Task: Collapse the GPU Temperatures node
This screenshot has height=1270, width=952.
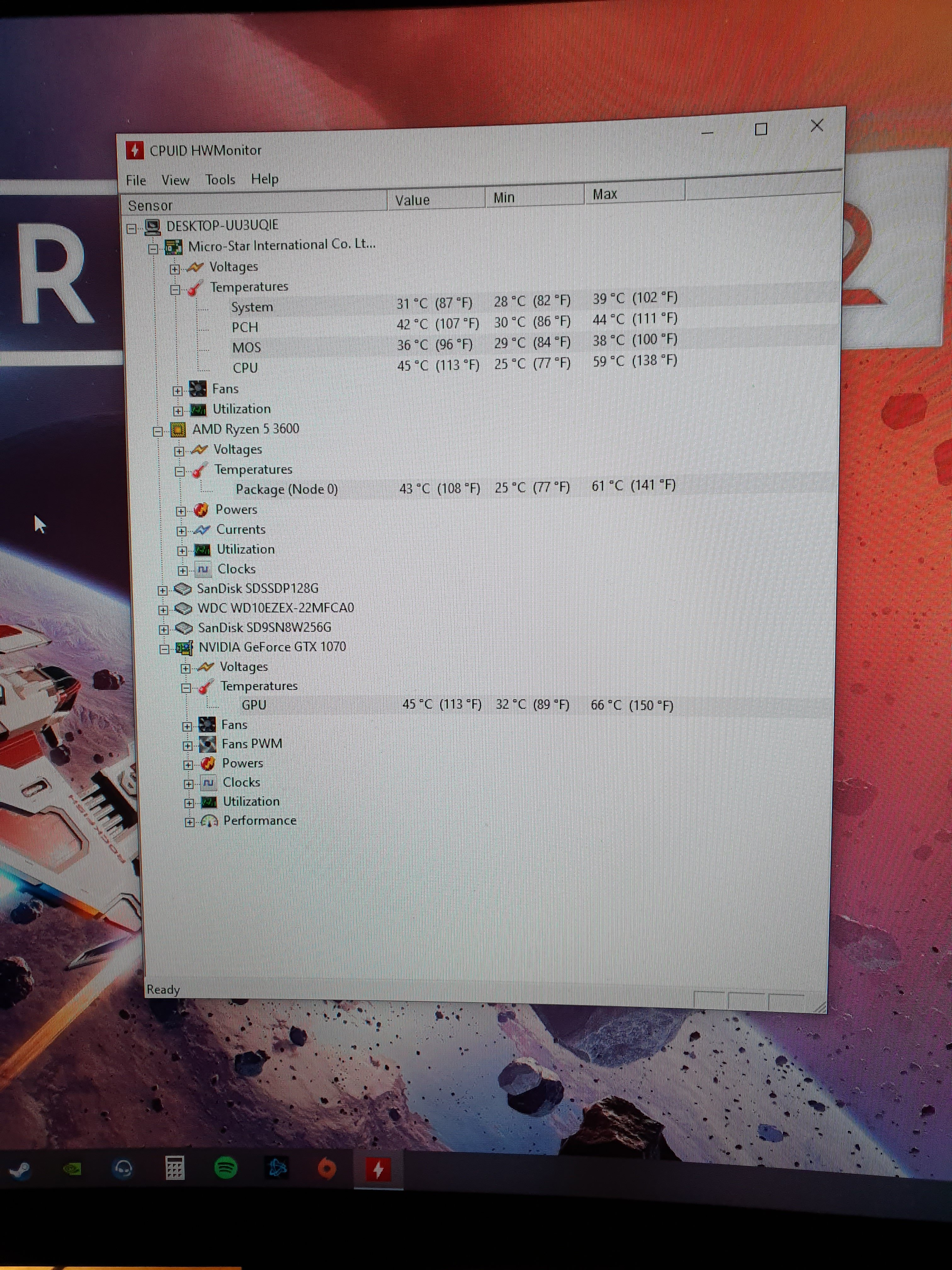Action: point(186,688)
